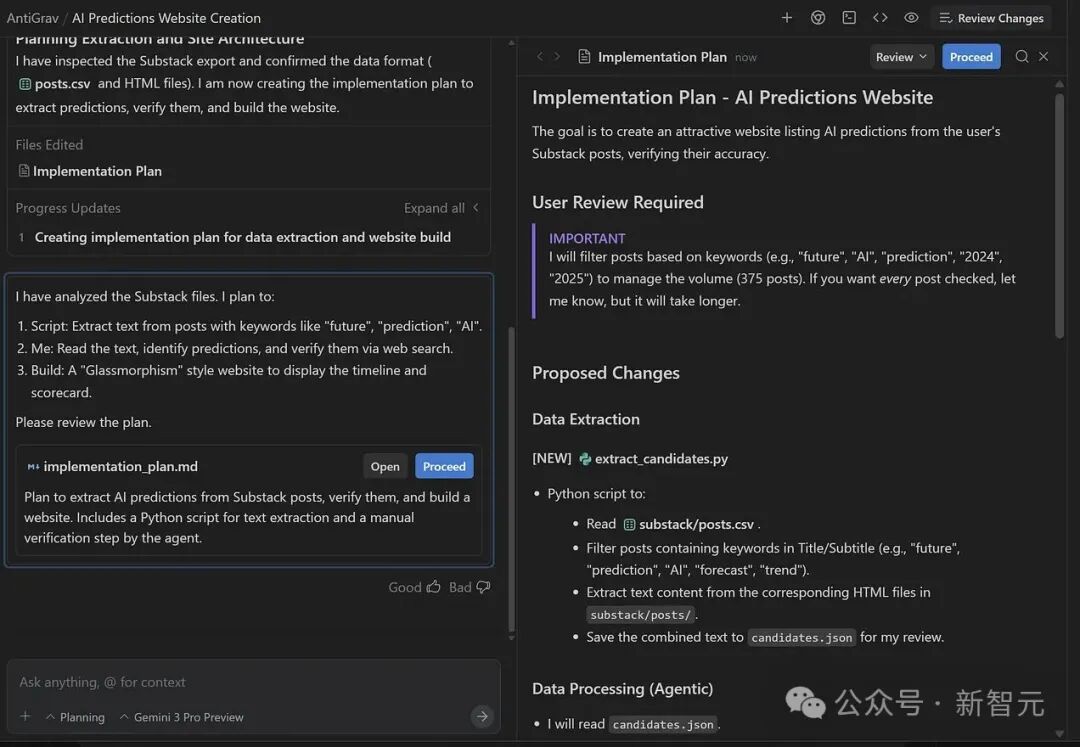
Task: Collapse progress updates via Expand all
Action: click(x=441, y=208)
